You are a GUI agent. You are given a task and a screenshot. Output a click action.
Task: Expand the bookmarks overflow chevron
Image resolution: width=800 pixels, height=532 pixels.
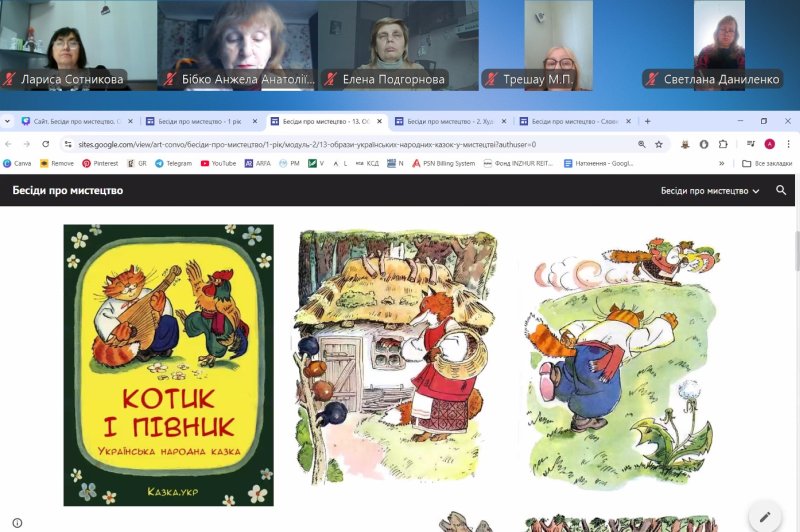tap(721, 163)
